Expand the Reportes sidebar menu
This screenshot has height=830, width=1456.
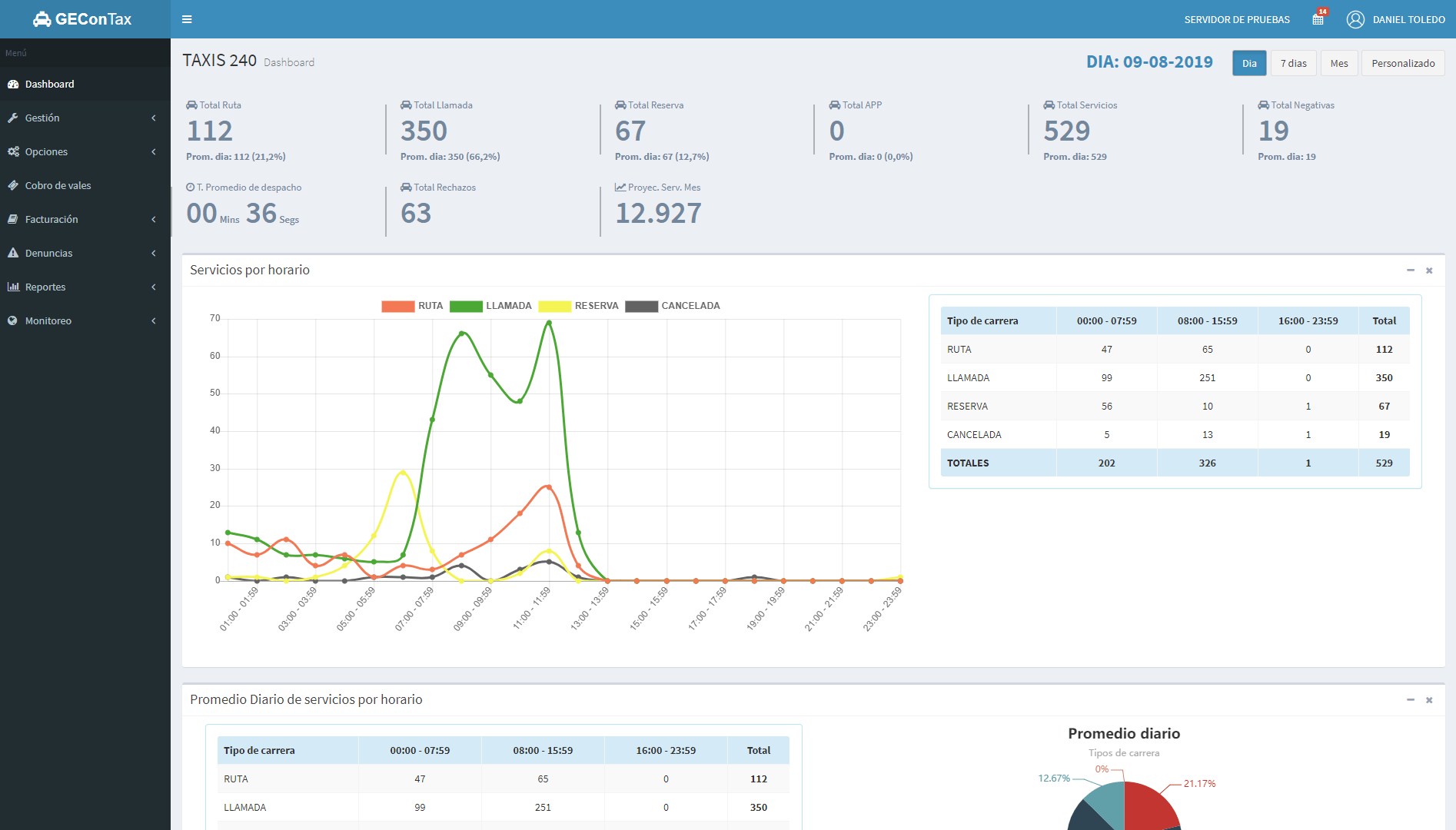click(85, 287)
